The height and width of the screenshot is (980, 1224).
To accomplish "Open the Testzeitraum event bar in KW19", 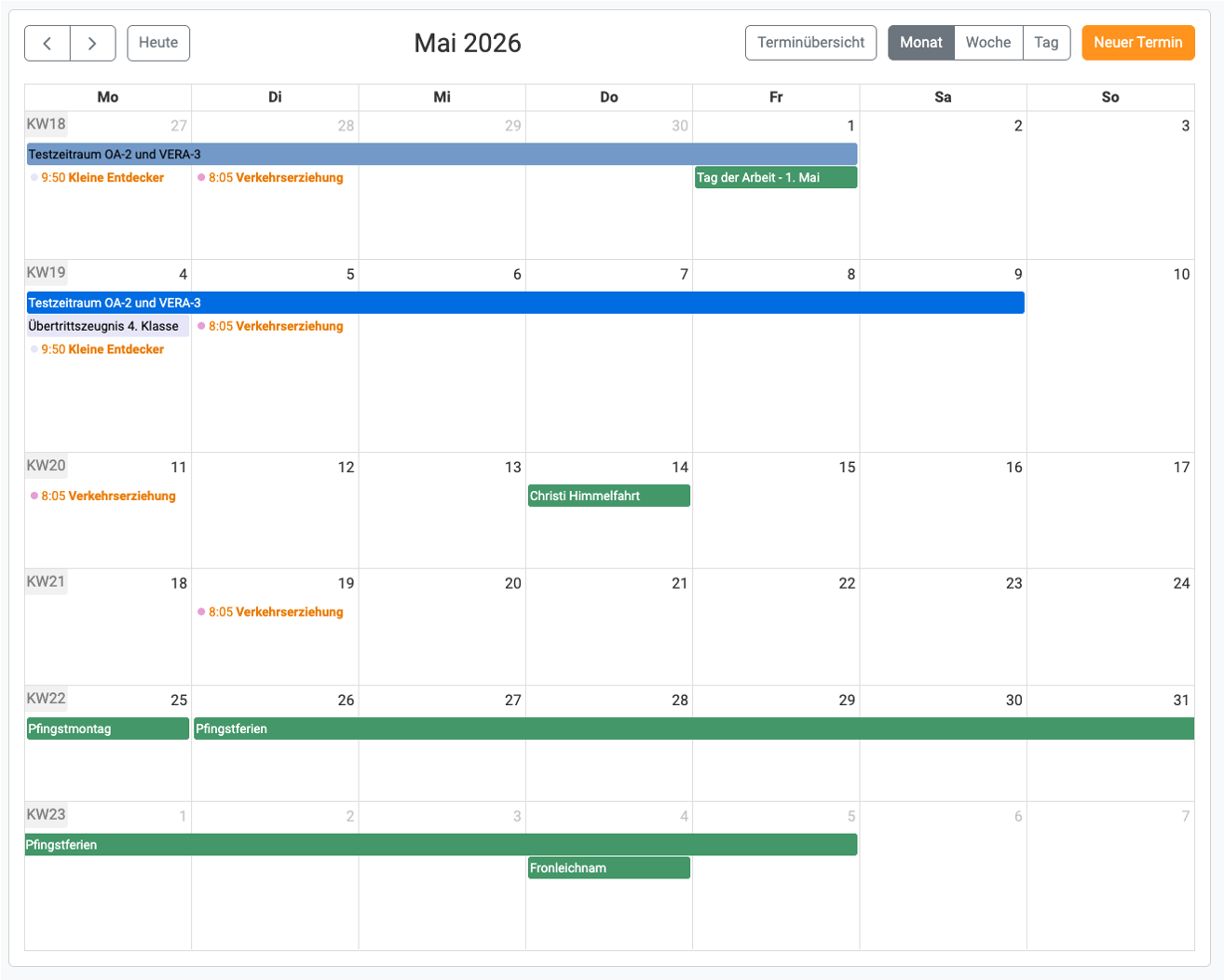I will 524,303.
